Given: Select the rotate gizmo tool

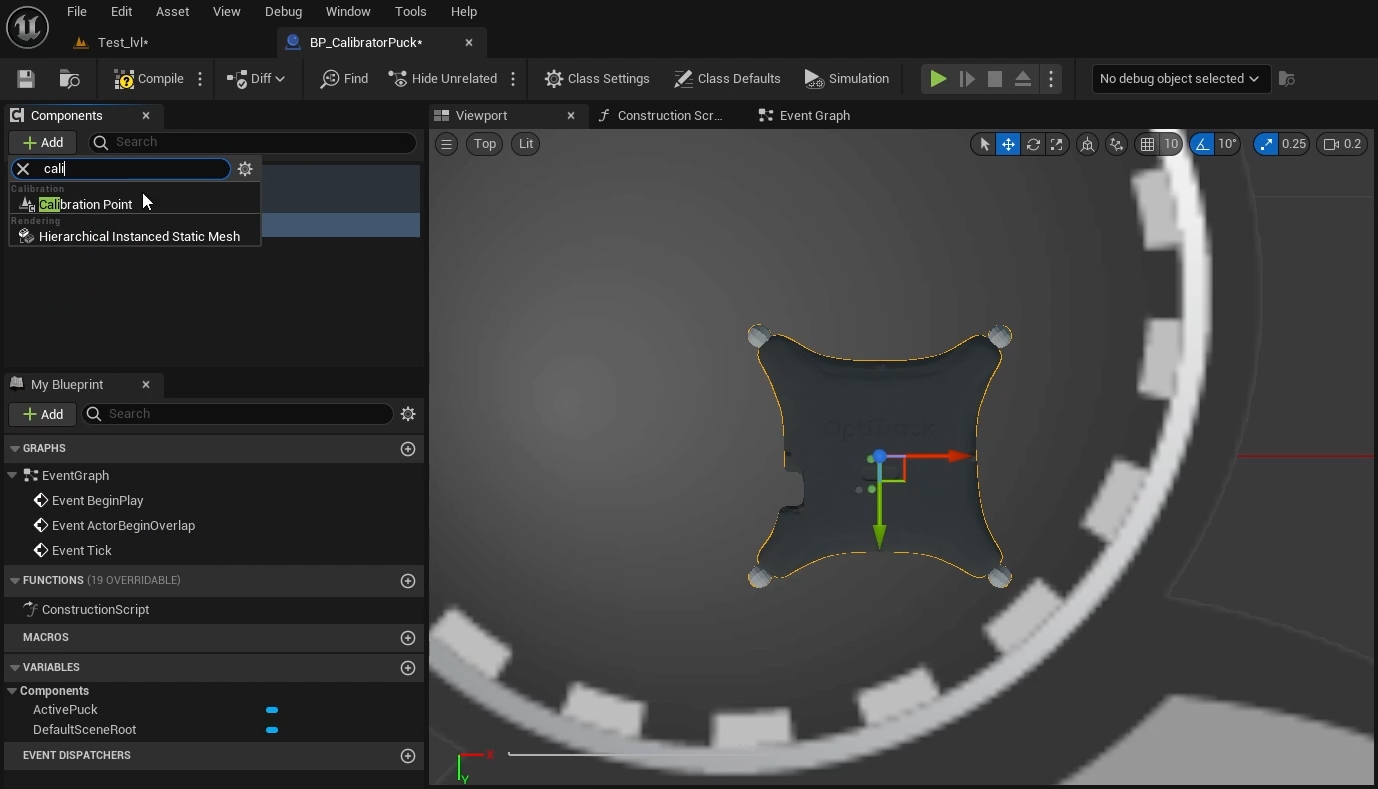Looking at the screenshot, I should point(1033,144).
